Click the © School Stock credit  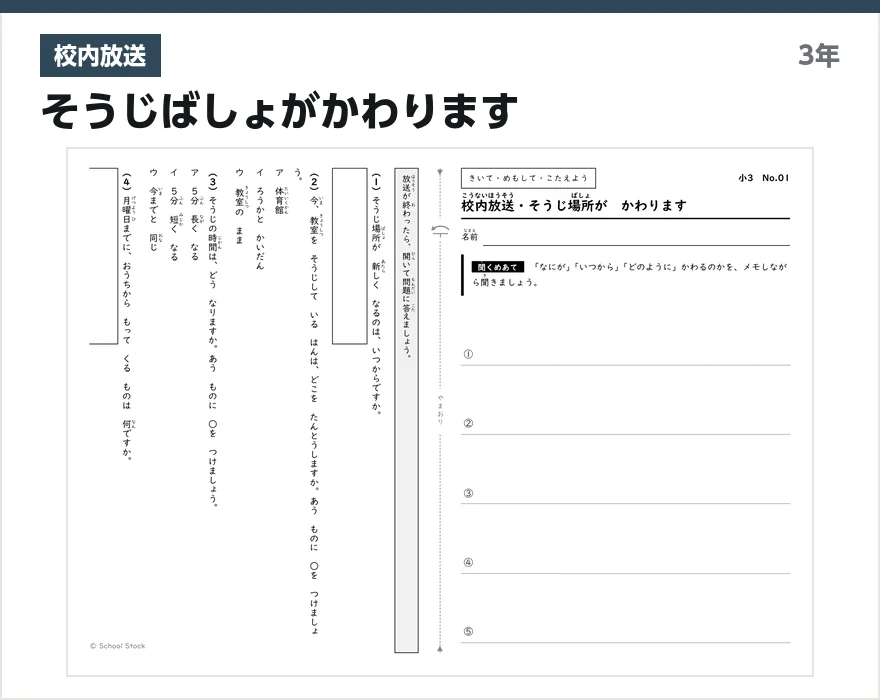click(x=117, y=646)
